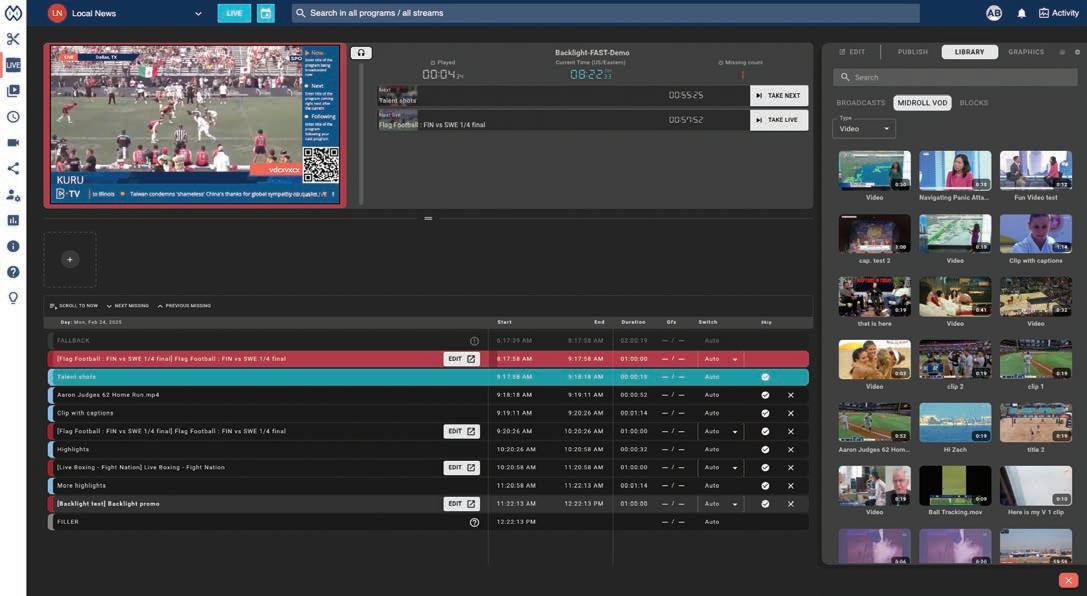Toggle skip check on More highlights row
The height and width of the screenshot is (596, 1087).
click(765, 486)
